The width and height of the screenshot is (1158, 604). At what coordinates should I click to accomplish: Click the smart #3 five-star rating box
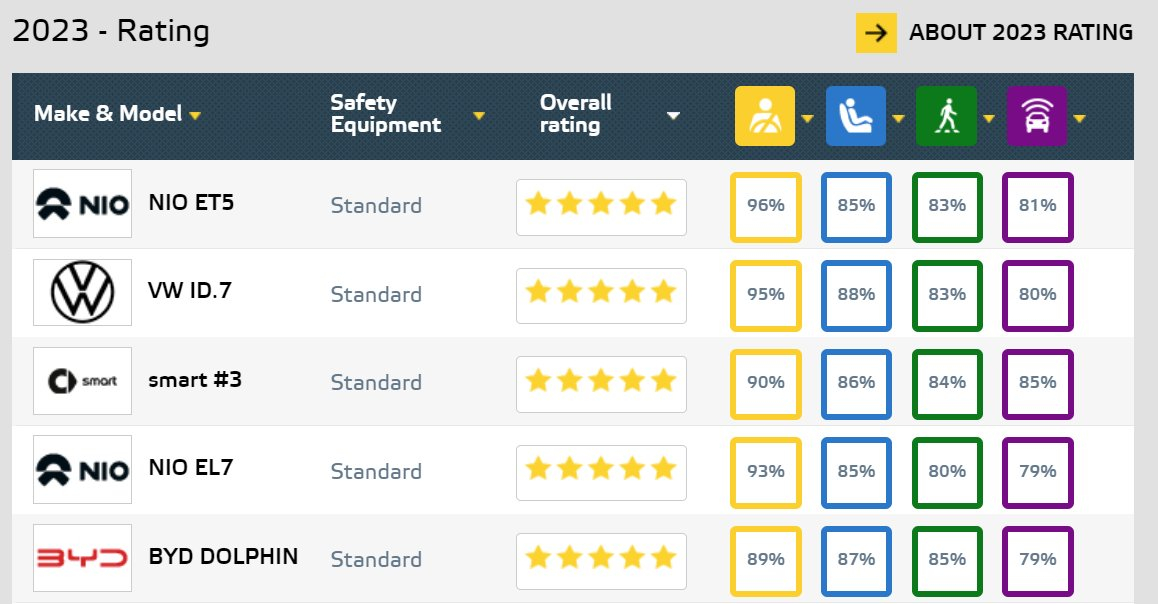point(601,384)
